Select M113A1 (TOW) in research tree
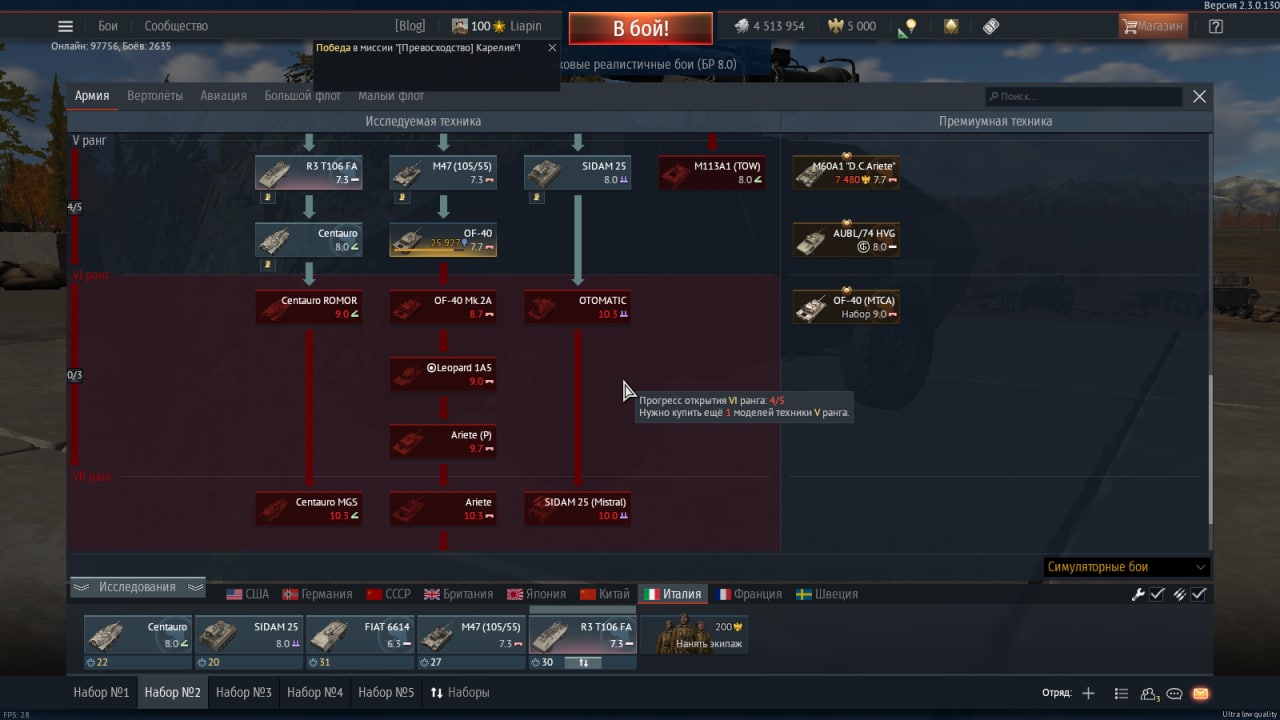Viewport: 1280px width, 720px height. tap(712, 172)
